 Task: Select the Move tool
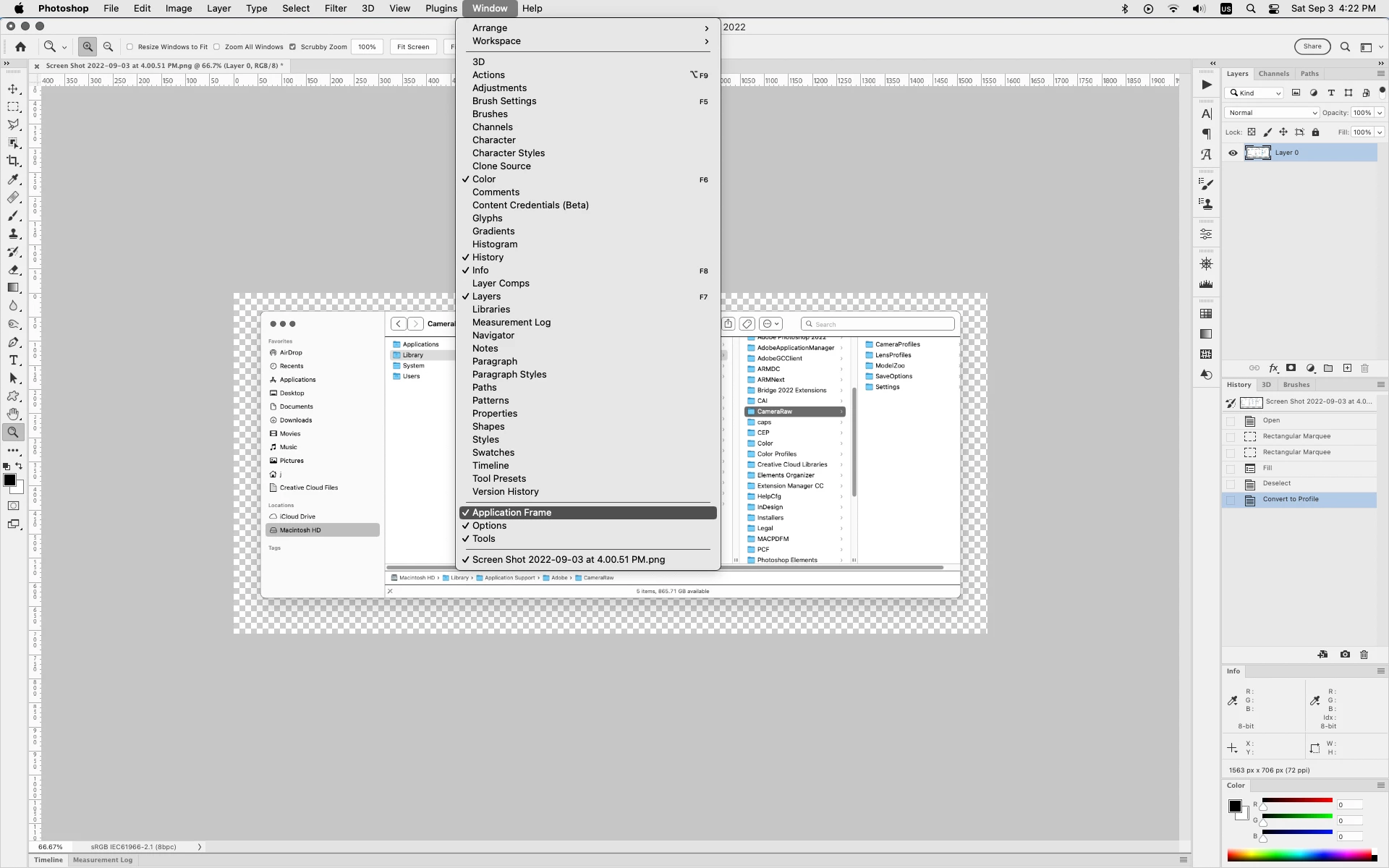tap(13, 89)
